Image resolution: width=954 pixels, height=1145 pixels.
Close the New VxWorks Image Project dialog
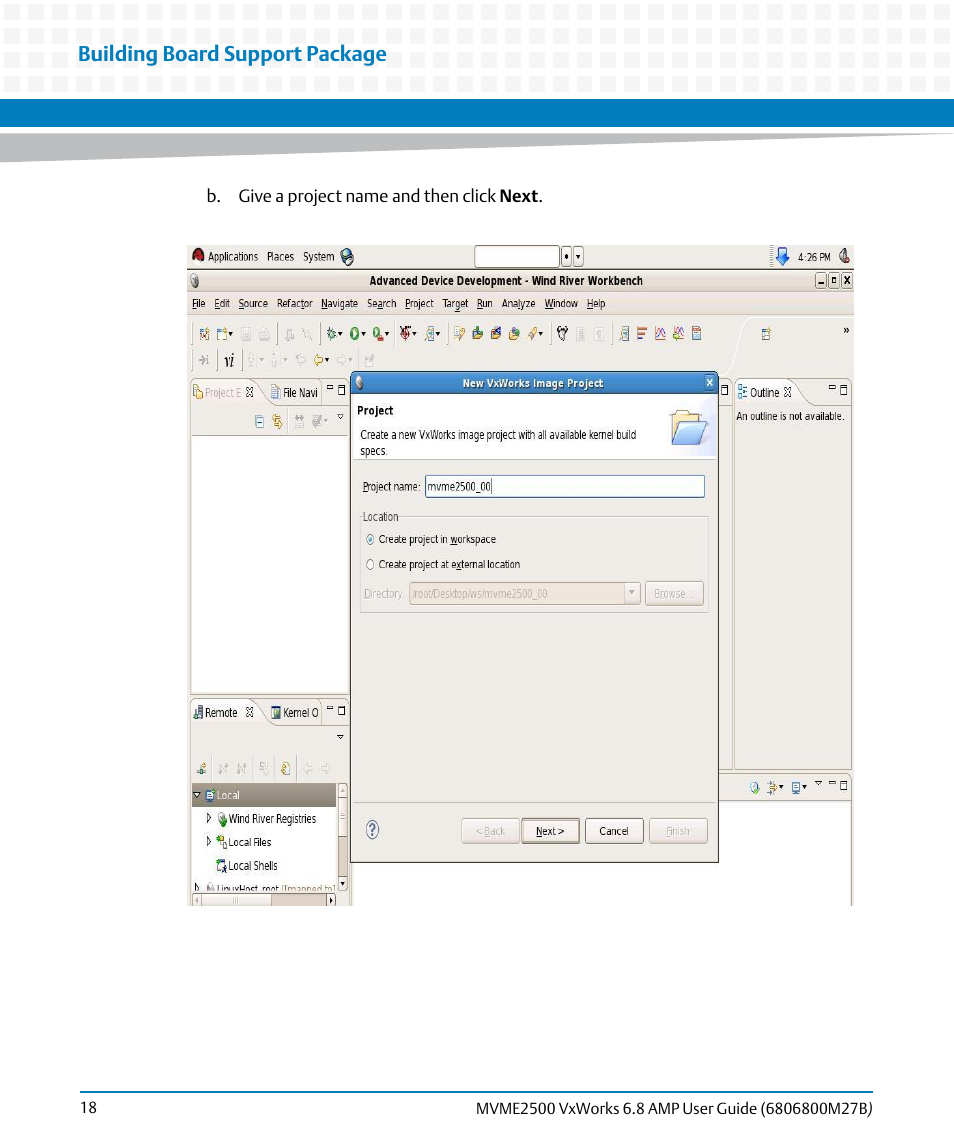coord(709,383)
